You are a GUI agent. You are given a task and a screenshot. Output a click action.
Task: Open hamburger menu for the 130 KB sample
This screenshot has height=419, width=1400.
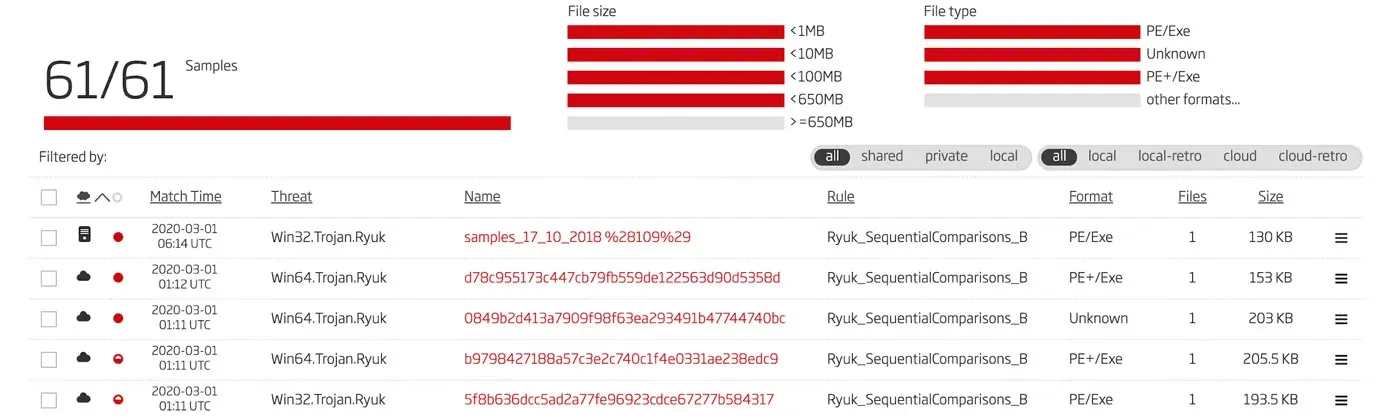[1341, 238]
